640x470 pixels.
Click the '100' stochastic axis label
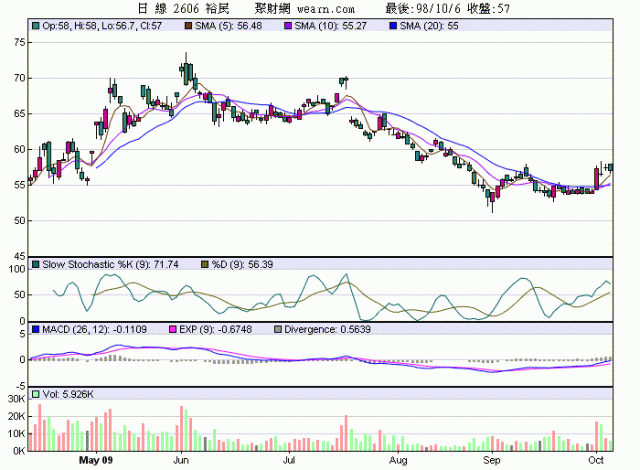17,269
